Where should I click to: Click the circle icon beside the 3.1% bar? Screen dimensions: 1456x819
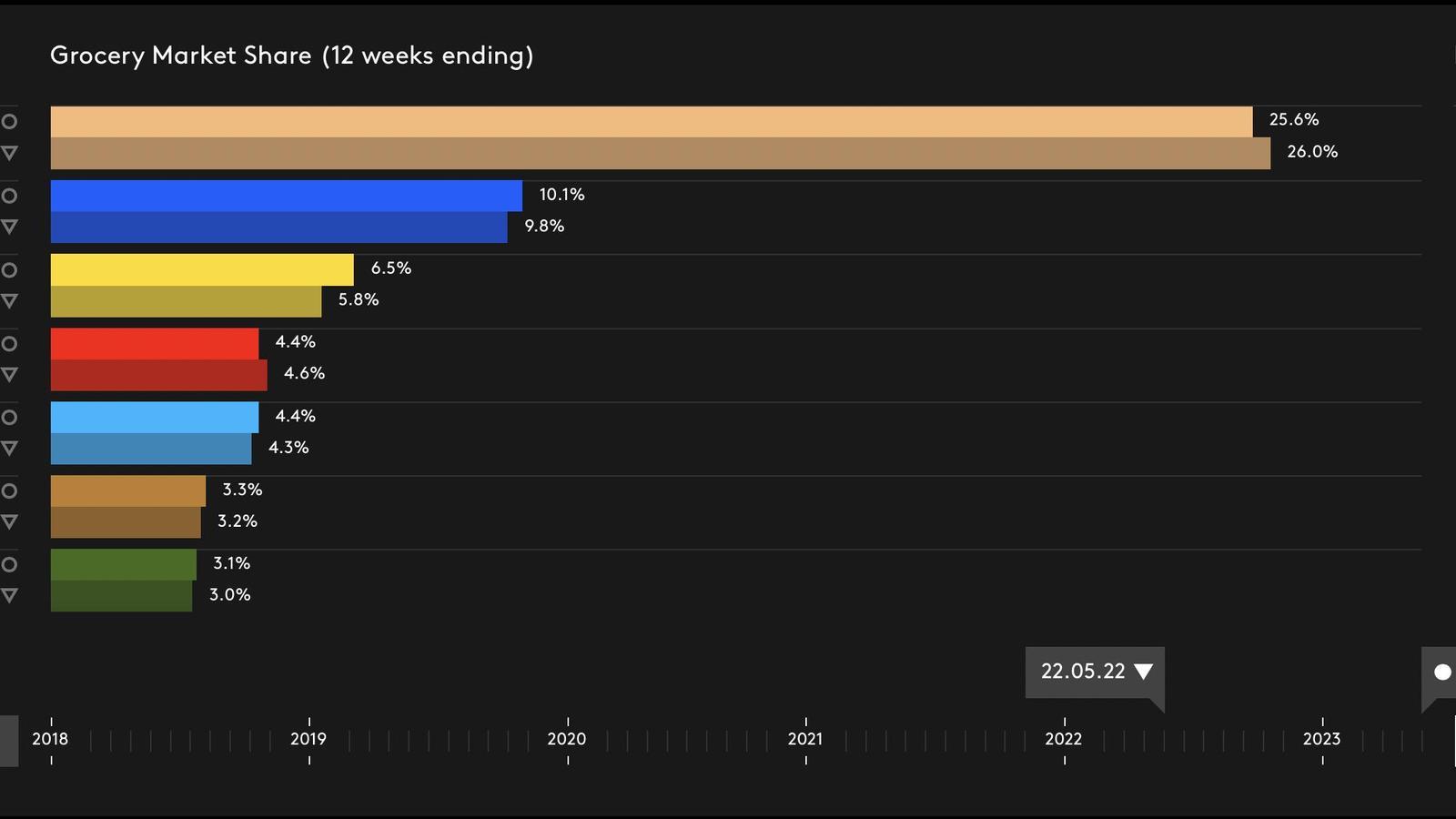point(9,564)
